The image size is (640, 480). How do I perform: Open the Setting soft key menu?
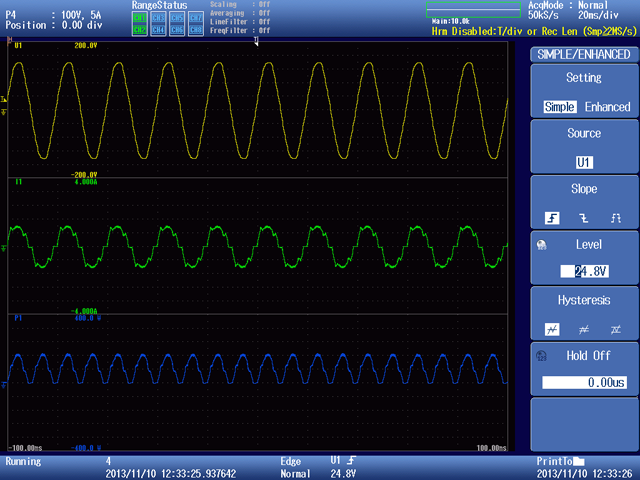point(584,91)
